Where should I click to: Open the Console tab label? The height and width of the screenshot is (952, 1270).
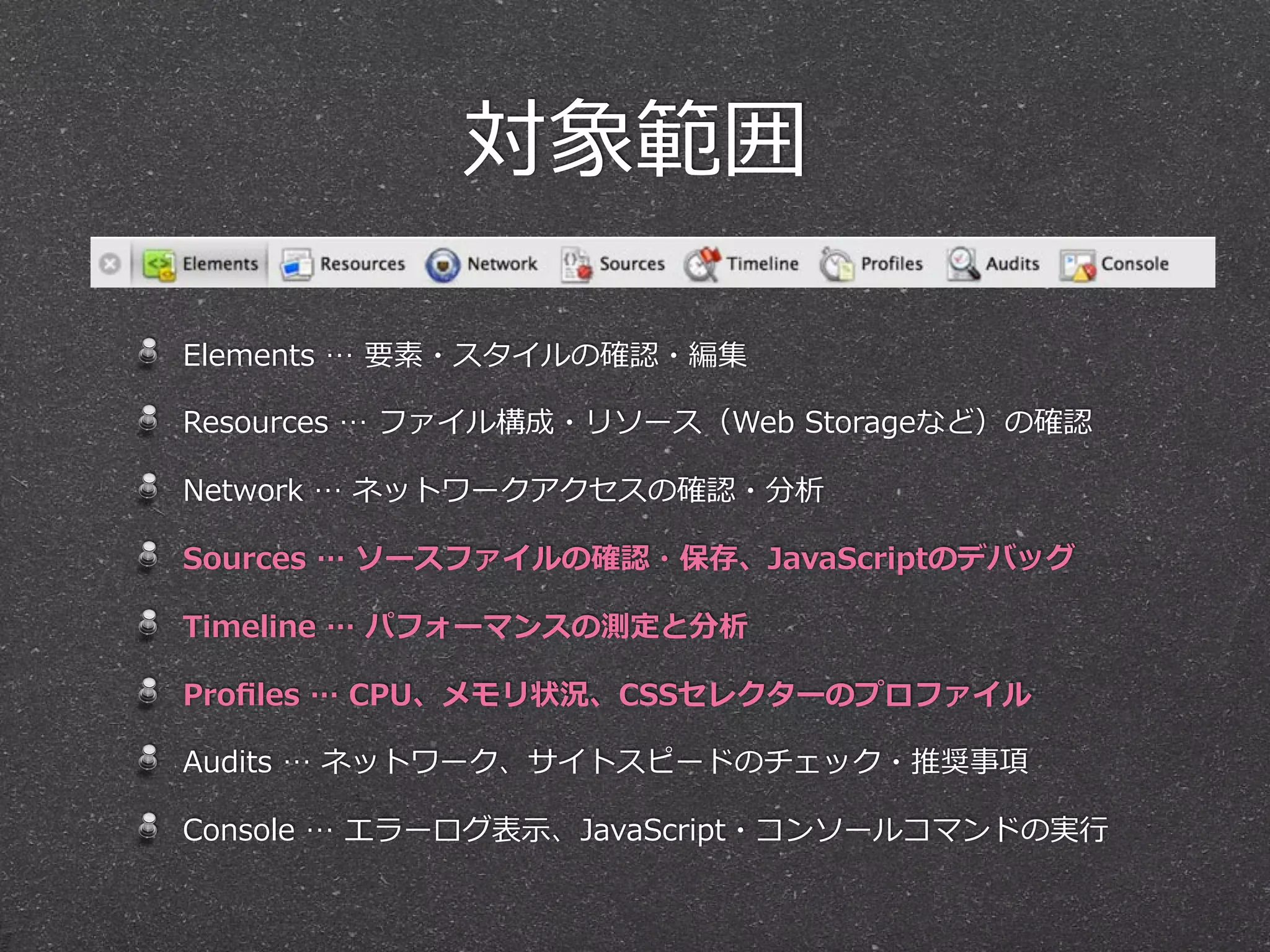coord(1135,264)
